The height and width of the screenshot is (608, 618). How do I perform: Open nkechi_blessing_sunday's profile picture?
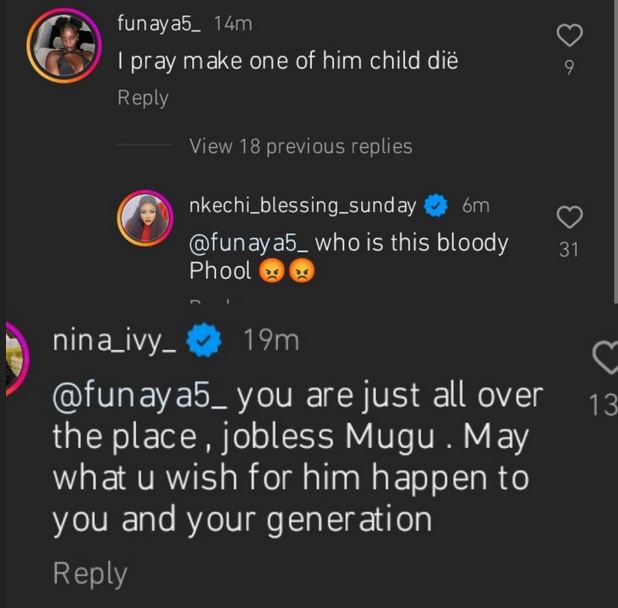[x=147, y=216]
